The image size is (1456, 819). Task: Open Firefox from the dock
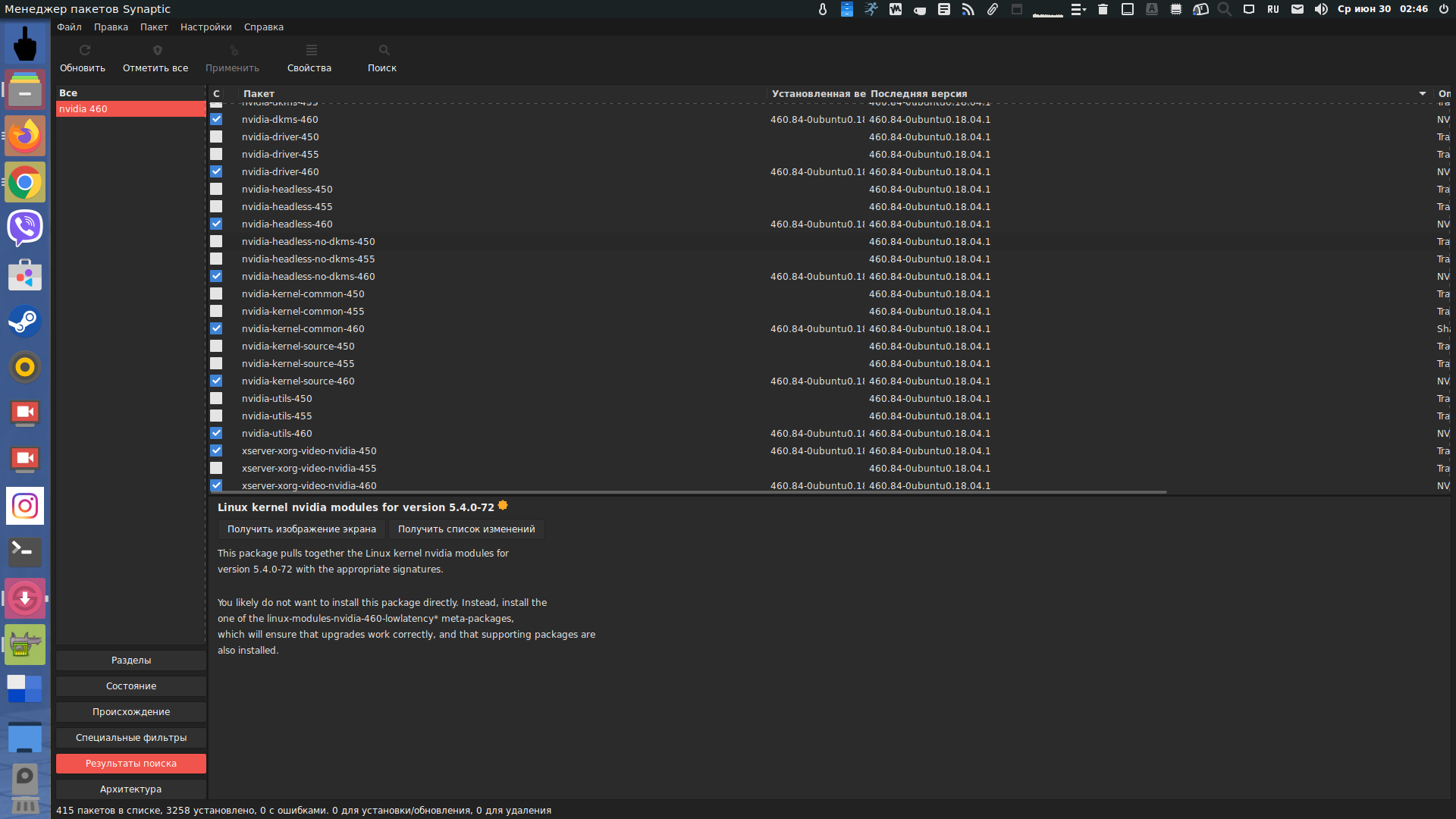click(25, 136)
